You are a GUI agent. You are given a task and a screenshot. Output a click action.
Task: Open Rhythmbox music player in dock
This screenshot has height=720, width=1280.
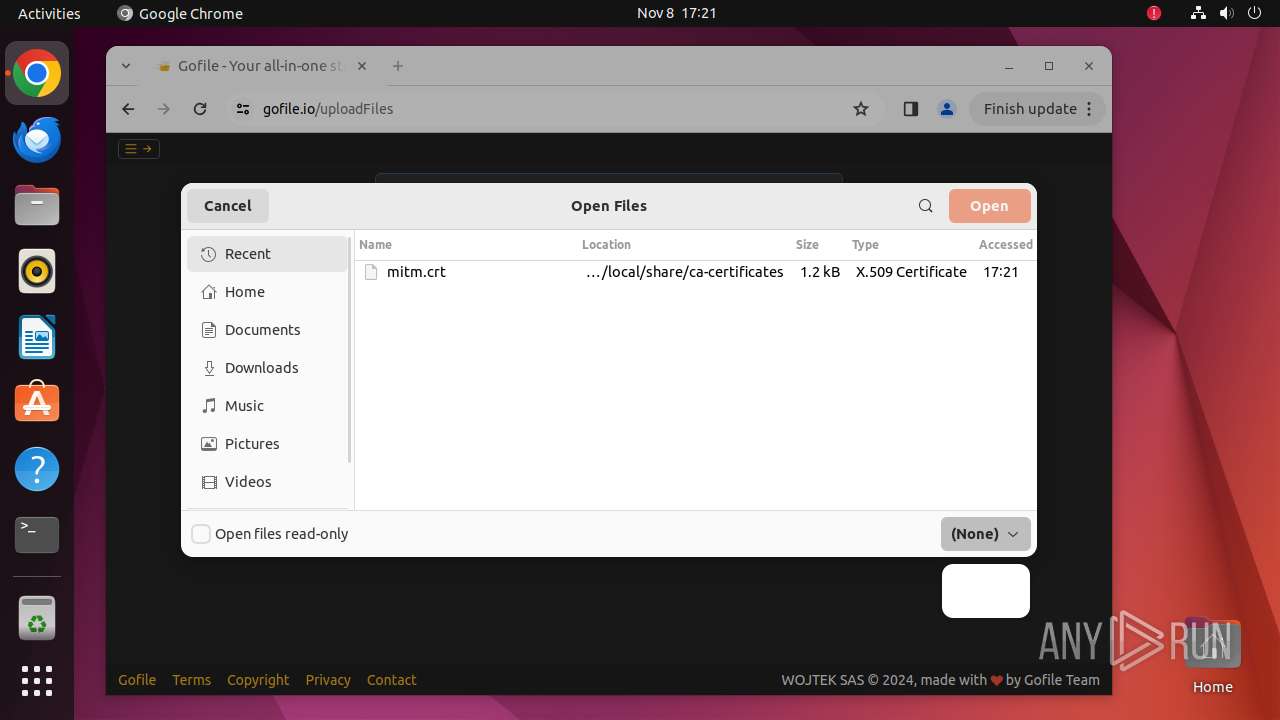click(x=37, y=272)
